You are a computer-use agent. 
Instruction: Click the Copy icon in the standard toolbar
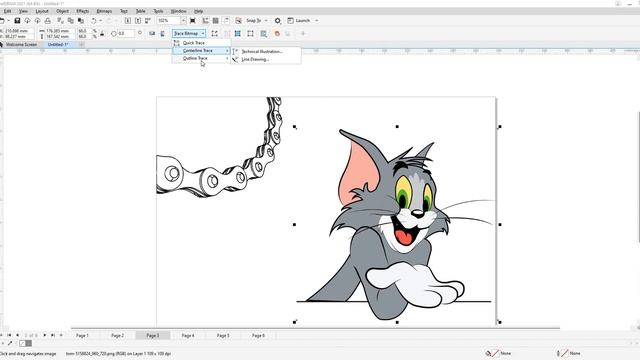click(x=71, y=20)
